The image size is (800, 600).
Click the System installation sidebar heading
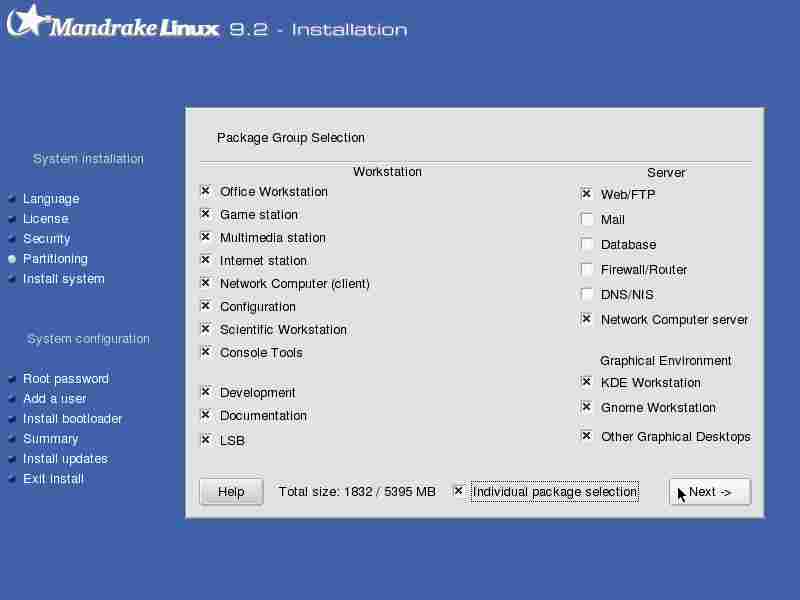point(88,159)
